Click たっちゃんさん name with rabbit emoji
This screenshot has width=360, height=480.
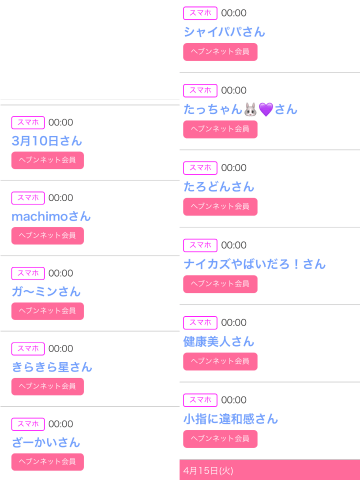coord(240,109)
